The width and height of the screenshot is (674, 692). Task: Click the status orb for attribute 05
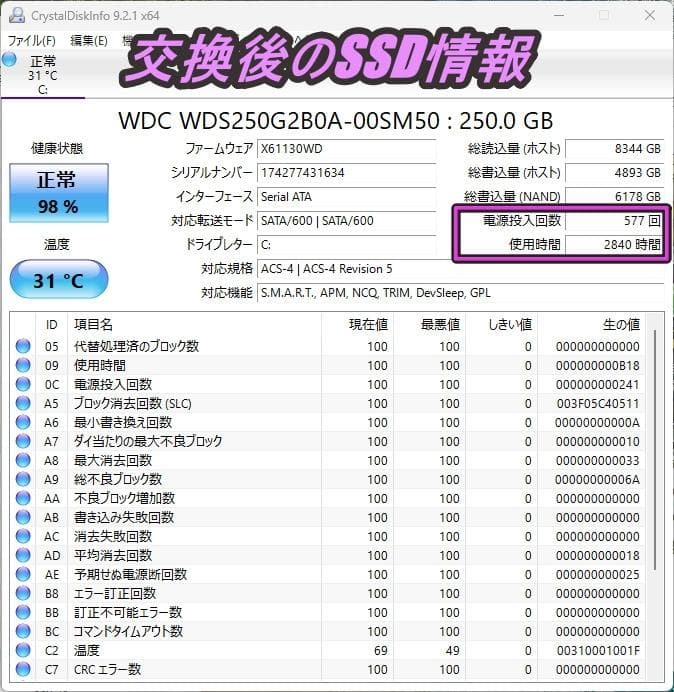coord(23,346)
